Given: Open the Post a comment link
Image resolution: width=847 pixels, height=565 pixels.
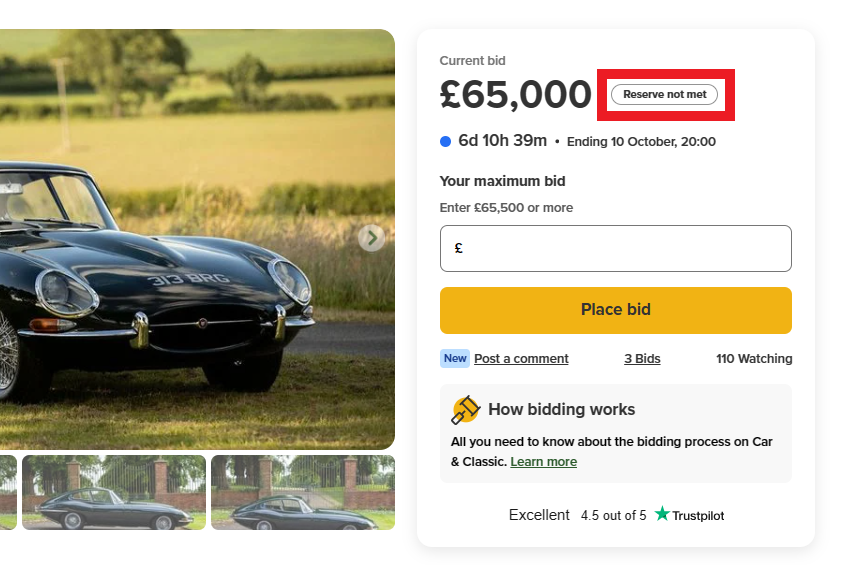Looking at the screenshot, I should coord(521,359).
